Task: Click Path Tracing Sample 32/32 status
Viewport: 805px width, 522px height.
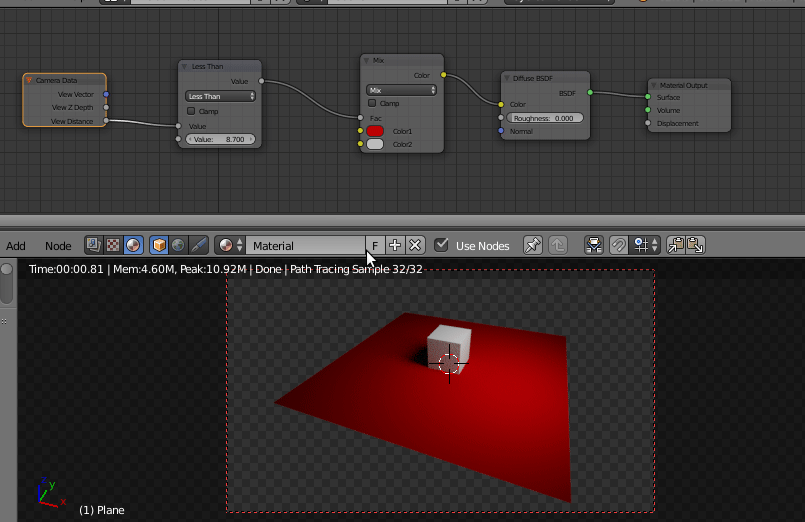Action: (356, 269)
